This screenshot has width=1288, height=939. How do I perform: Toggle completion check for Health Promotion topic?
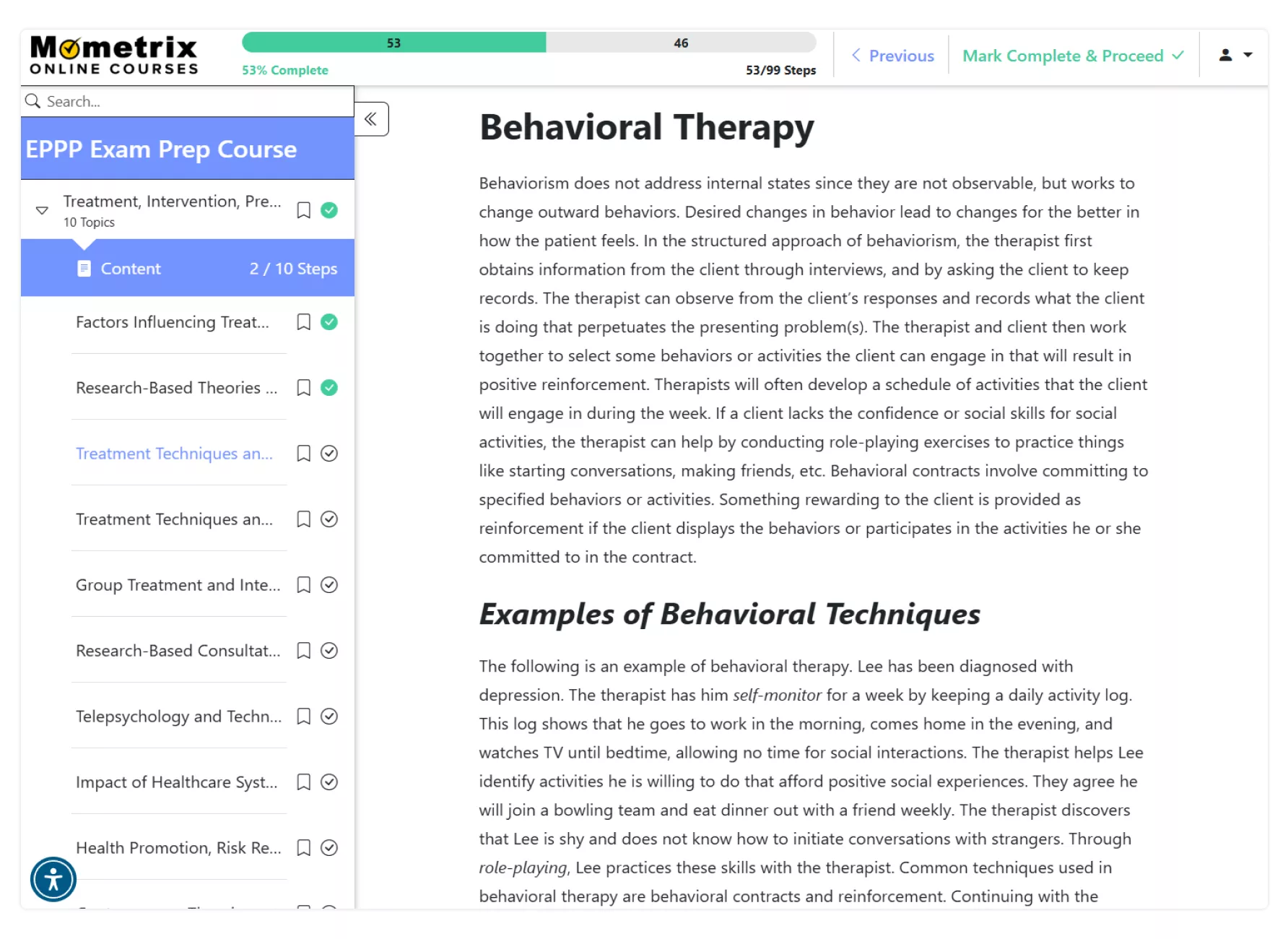(329, 848)
